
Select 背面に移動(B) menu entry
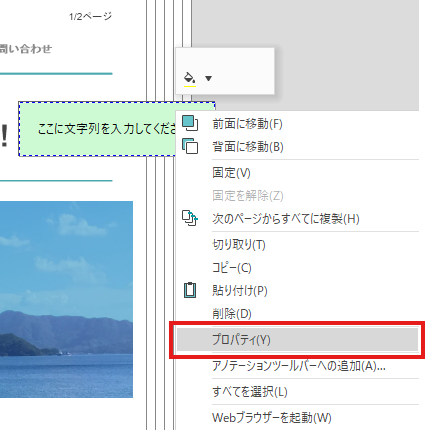[297, 146]
